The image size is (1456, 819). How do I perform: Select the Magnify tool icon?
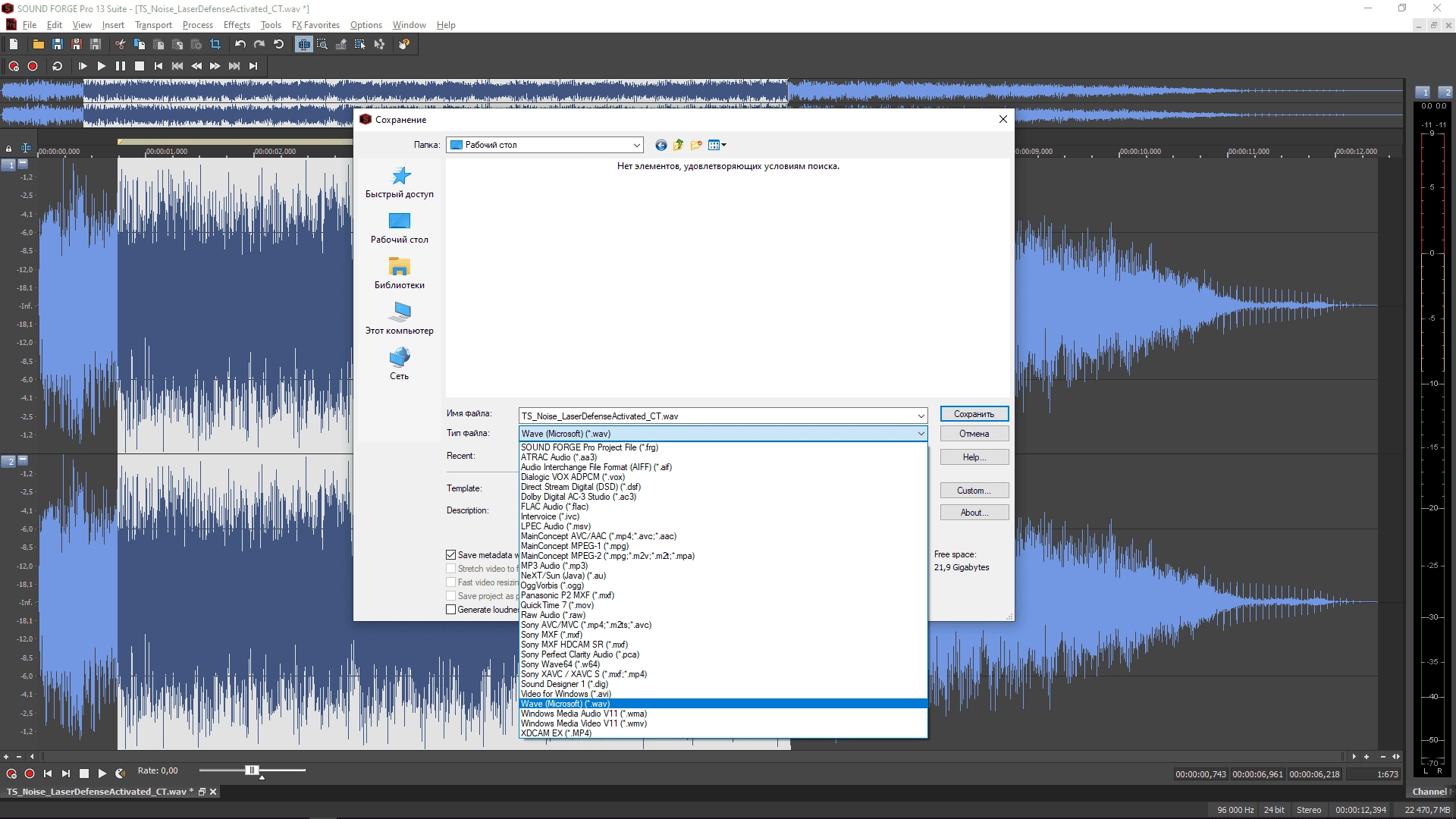pyautogui.click(x=322, y=45)
